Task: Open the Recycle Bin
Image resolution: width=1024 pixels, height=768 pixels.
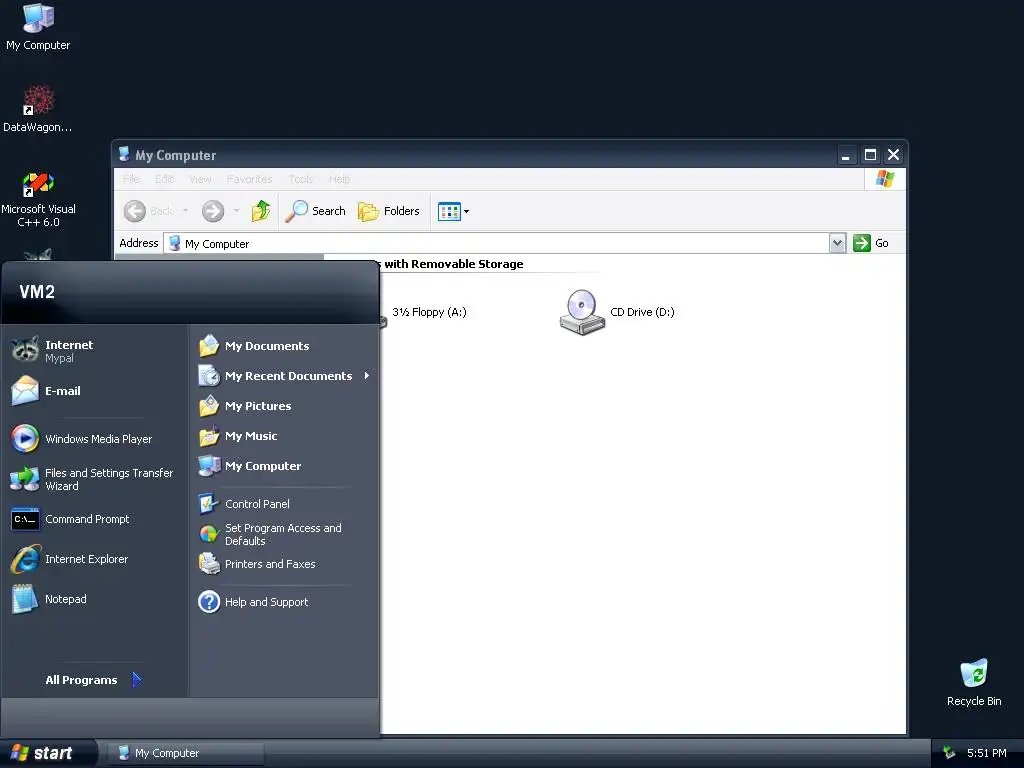Action: click(974, 682)
